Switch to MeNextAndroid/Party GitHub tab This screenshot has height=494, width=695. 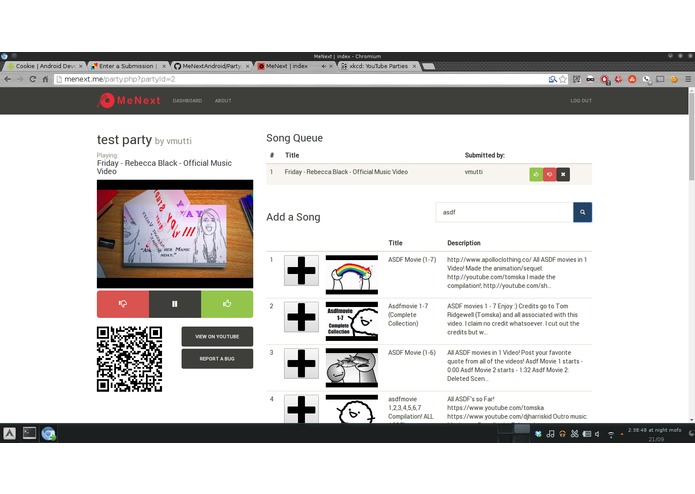pyautogui.click(x=210, y=66)
